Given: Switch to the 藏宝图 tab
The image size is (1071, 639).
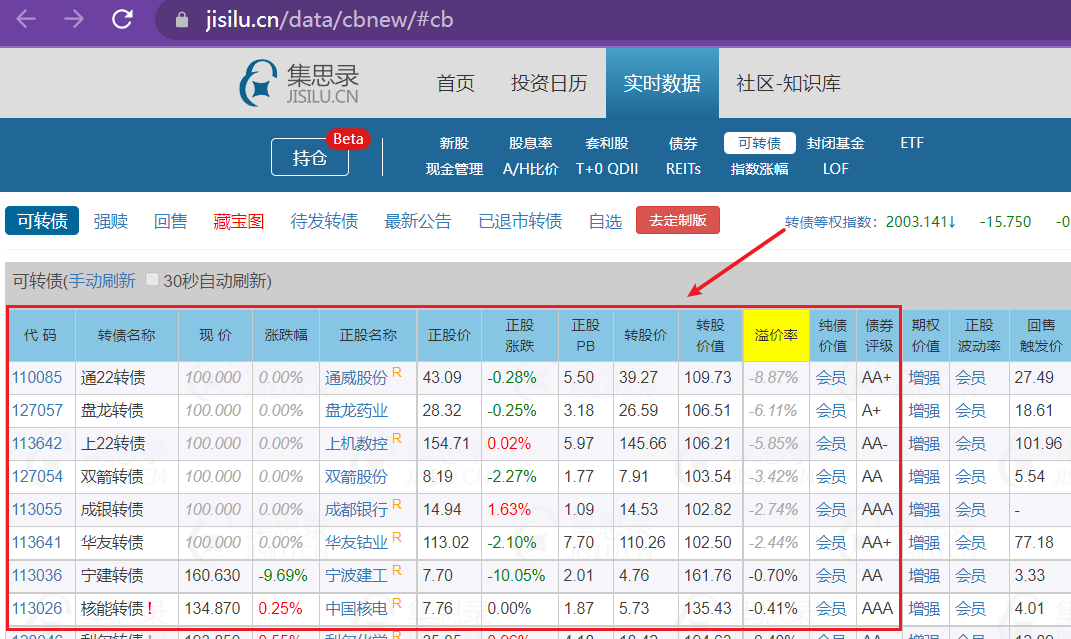Looking at the screenshot, I should [x=238, y=221].
